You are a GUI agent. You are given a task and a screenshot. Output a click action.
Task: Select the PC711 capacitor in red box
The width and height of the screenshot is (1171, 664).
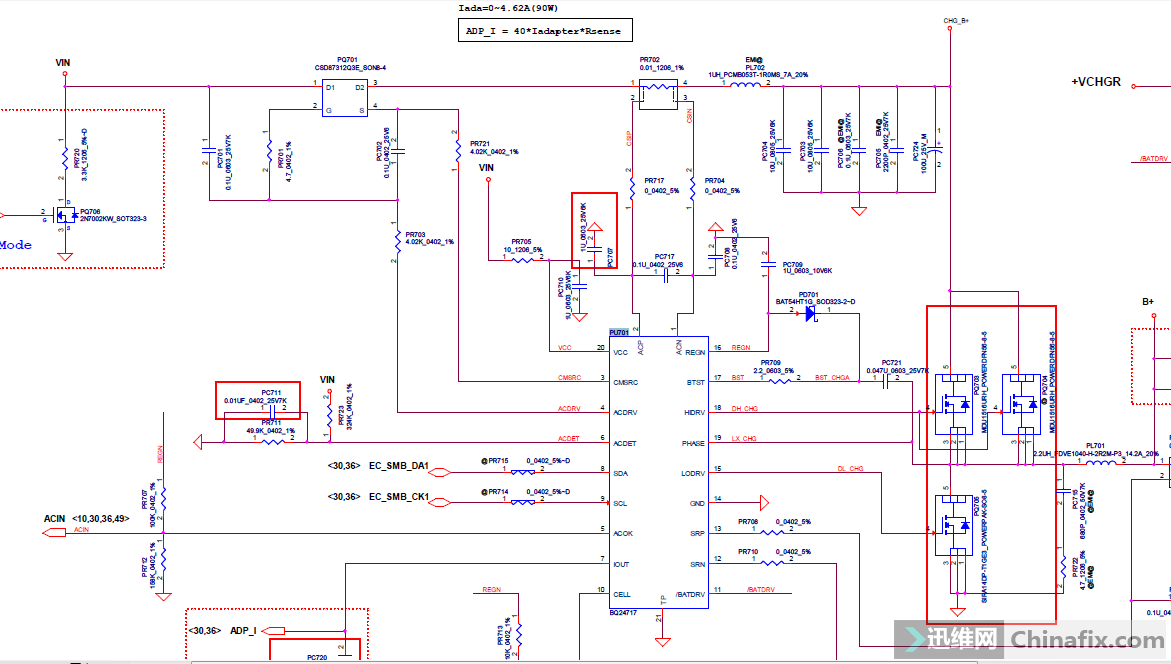(x=272, y=409)
